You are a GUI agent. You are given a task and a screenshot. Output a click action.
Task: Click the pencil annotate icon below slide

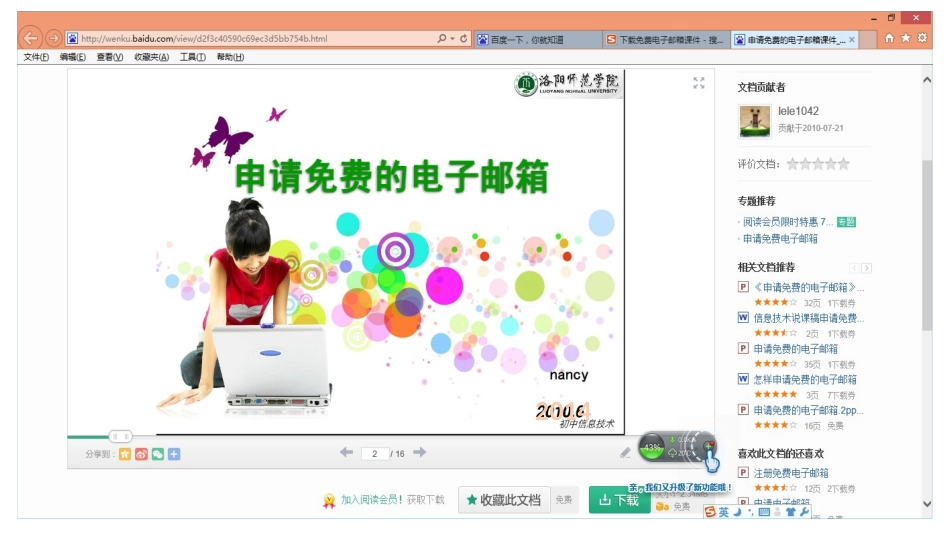point(625,453)
